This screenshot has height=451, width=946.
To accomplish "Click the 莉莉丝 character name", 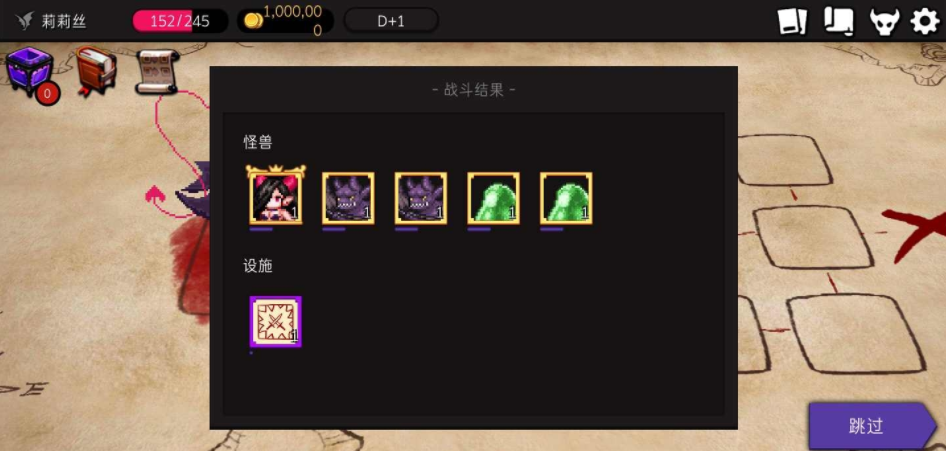I will click(x=63, y=22).
